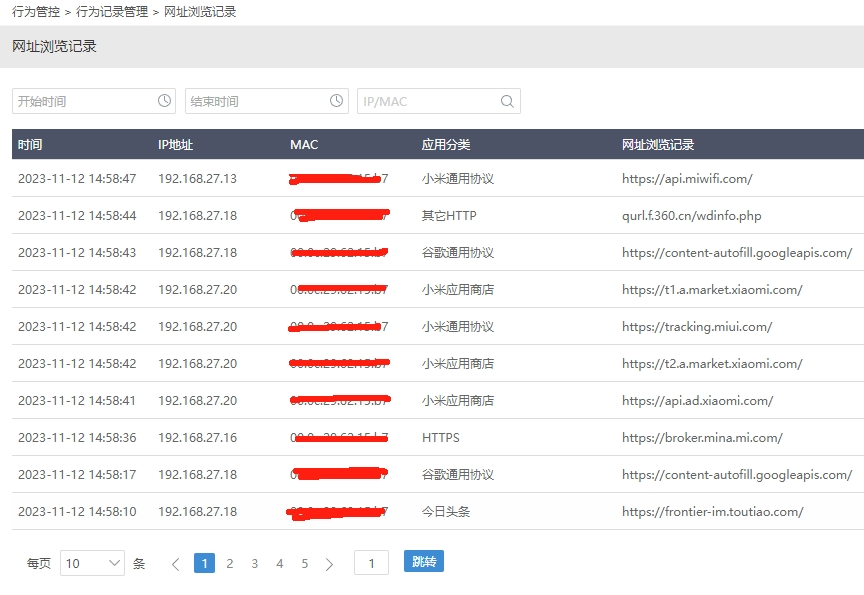Click the 时间 column header
The image size is (864, 595).
coord(30,144)
